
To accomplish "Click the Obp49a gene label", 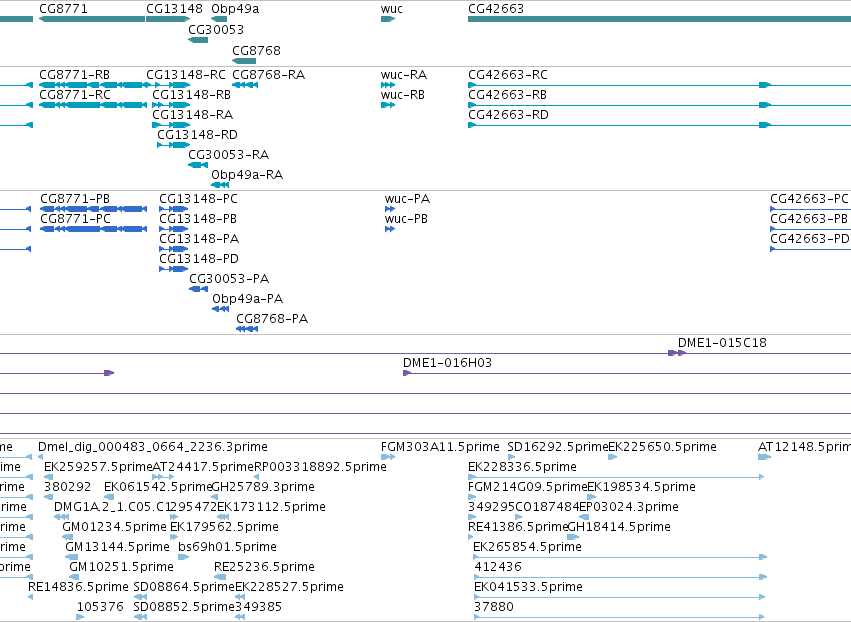I will pos(235,9).
